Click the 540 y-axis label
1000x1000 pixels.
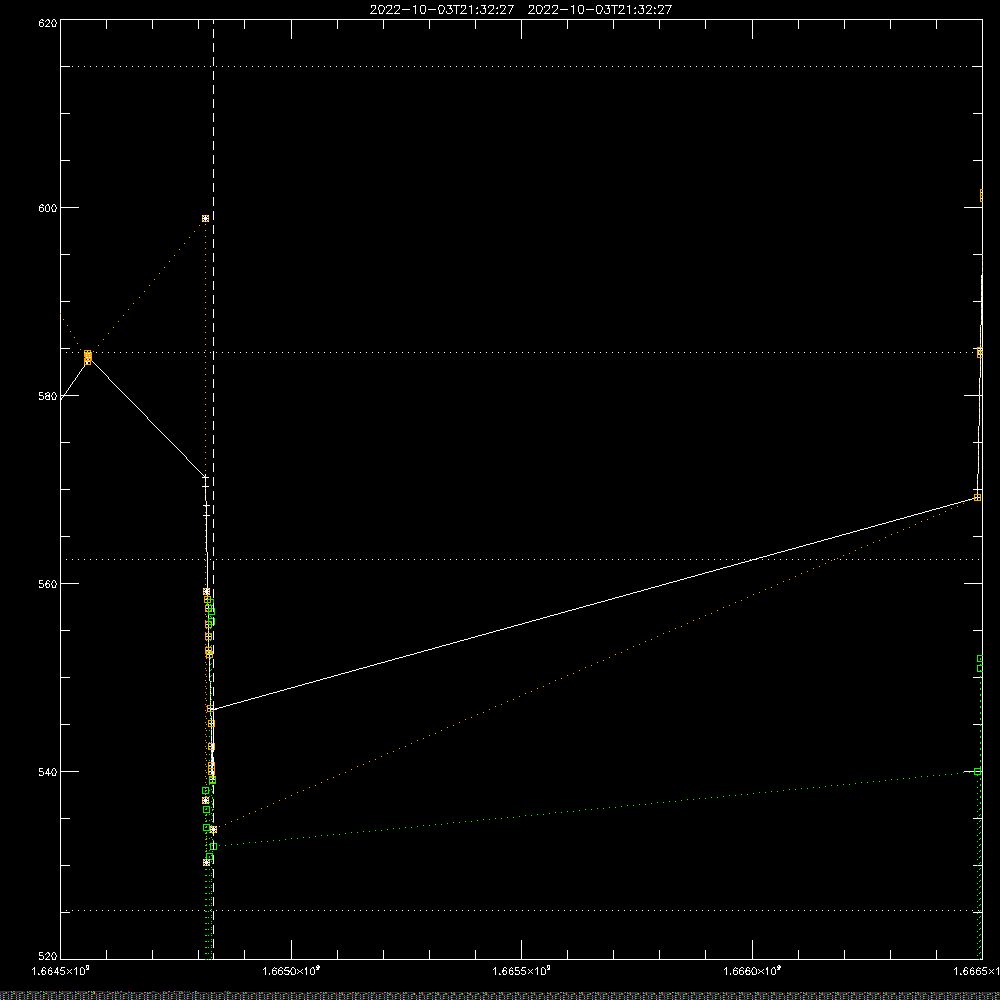48,772
